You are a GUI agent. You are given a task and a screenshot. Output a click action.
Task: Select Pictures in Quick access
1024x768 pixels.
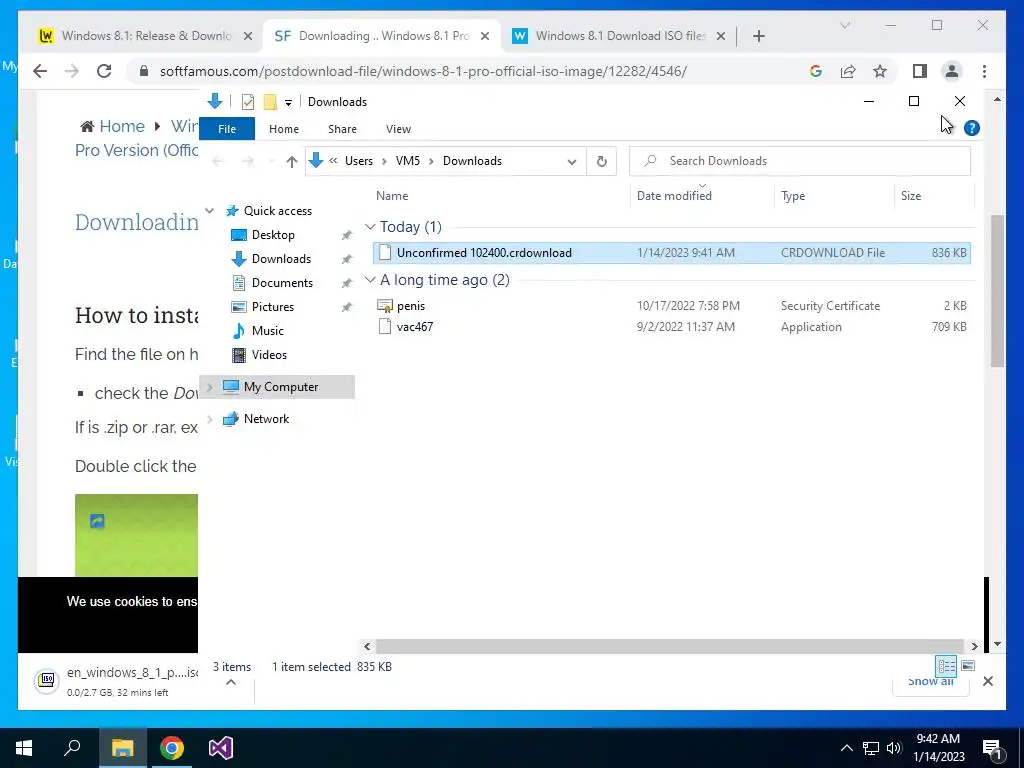272,307
